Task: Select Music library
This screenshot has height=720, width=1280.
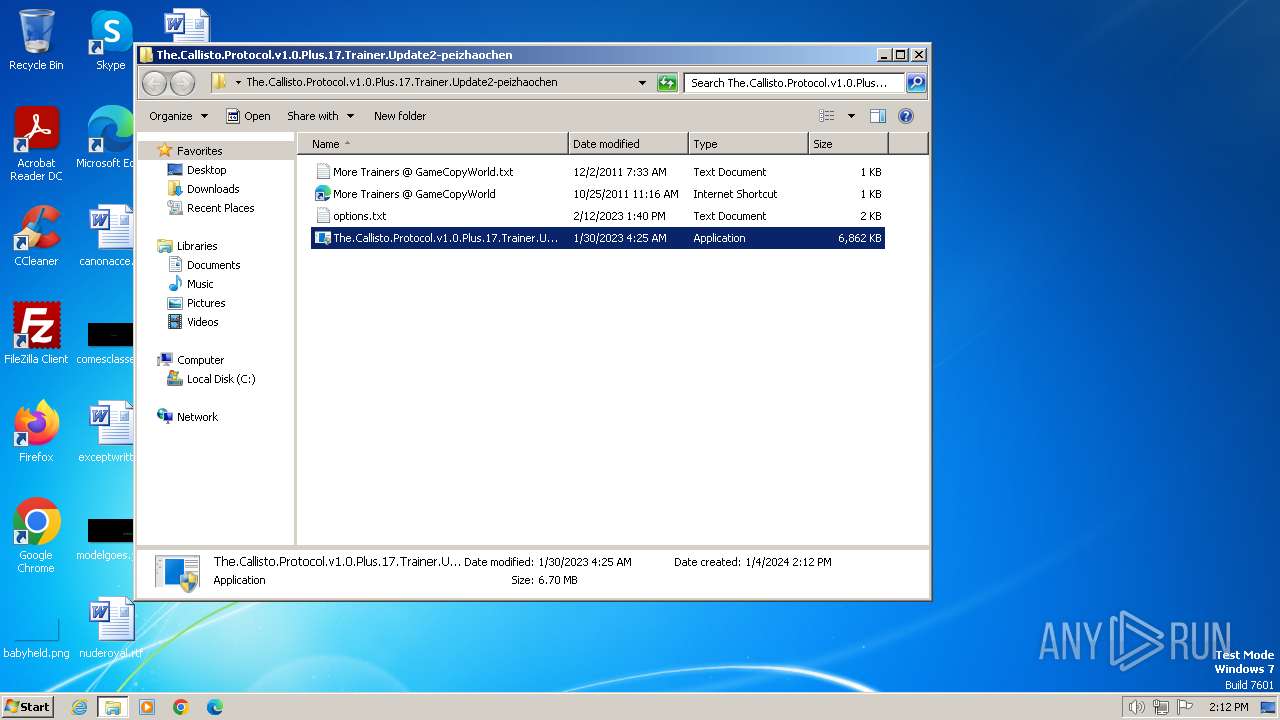Action: 200,284
